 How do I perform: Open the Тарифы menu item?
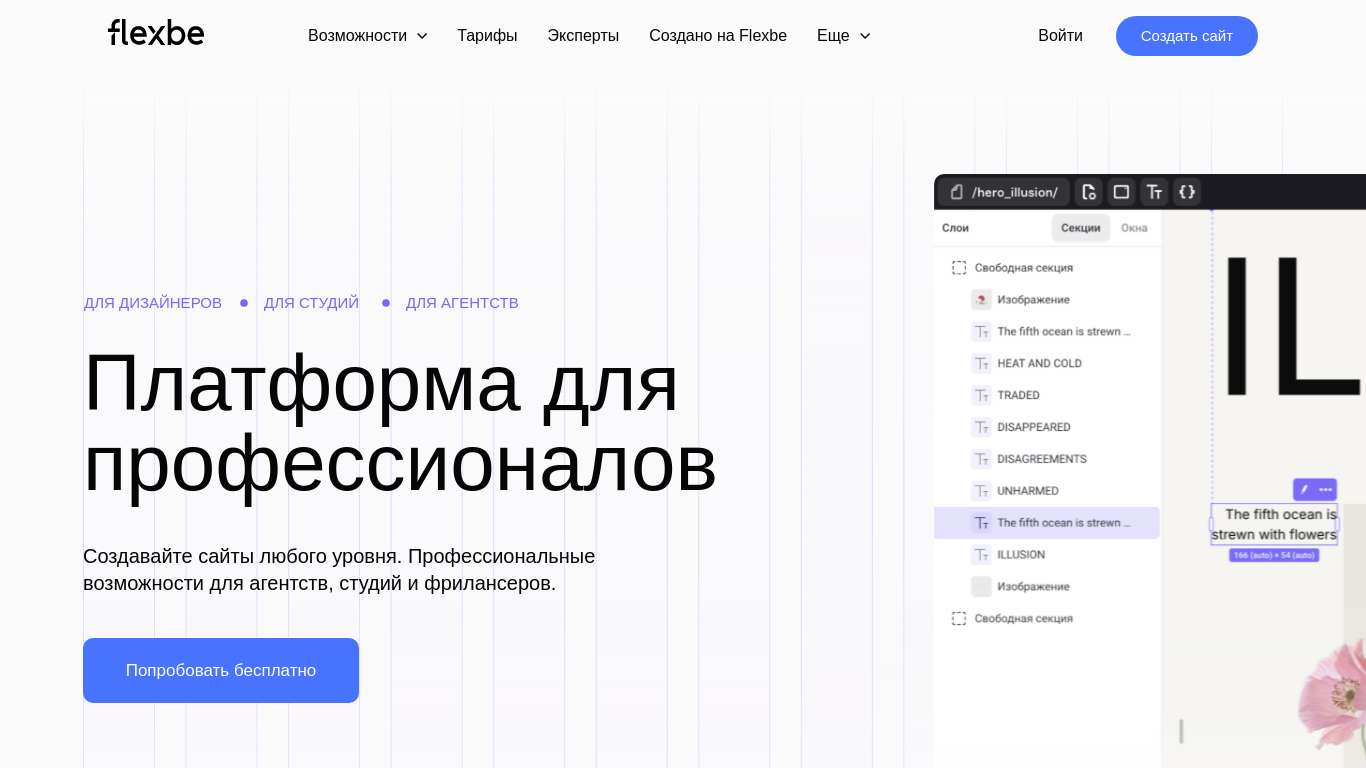coord(487,36)
